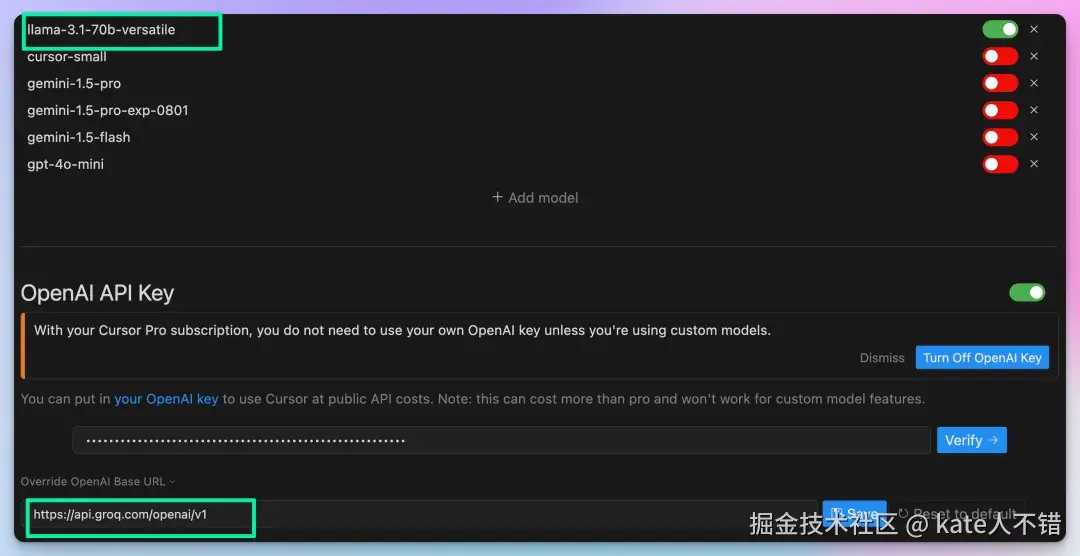Select the llama-3.1-70b-versatile model name
Screen dimensions: 1080x556
pyautogui.click(x=101, y=30)
